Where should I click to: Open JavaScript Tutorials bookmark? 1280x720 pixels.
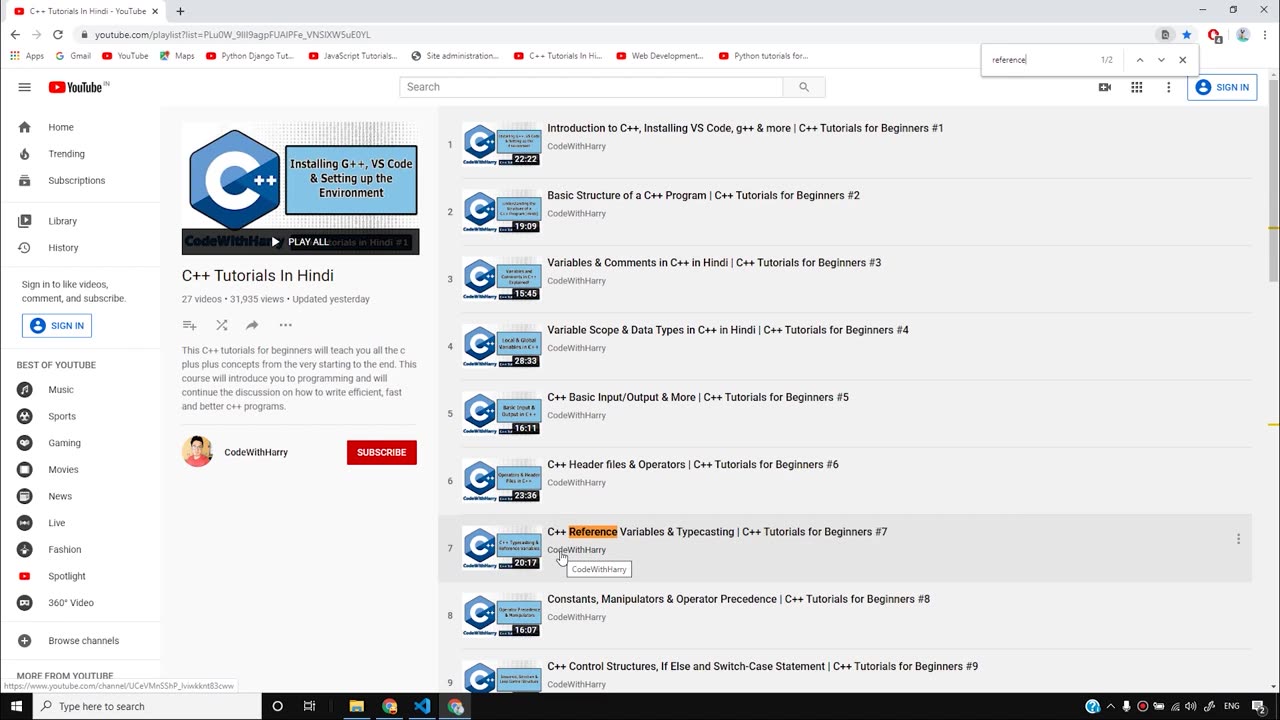point(353,56)
